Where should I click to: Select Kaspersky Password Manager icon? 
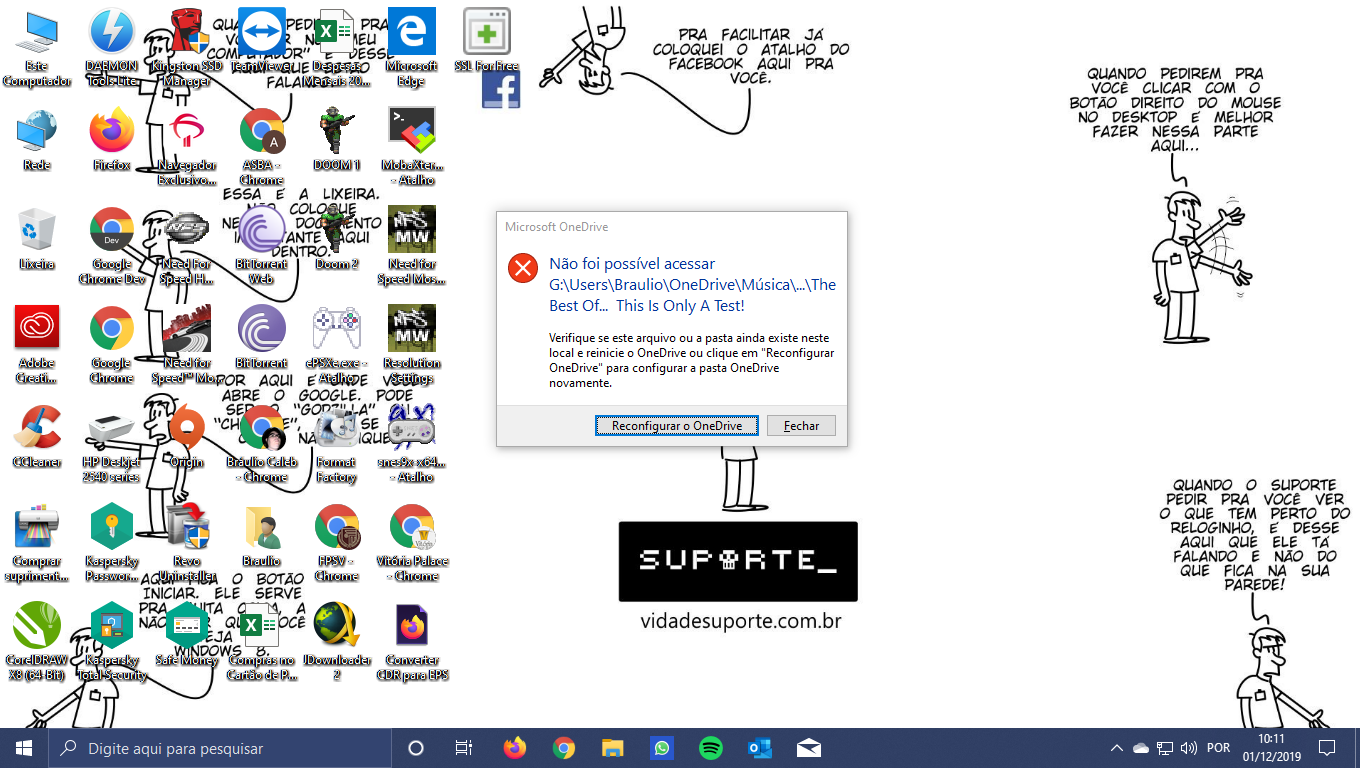tap(112, 545)
